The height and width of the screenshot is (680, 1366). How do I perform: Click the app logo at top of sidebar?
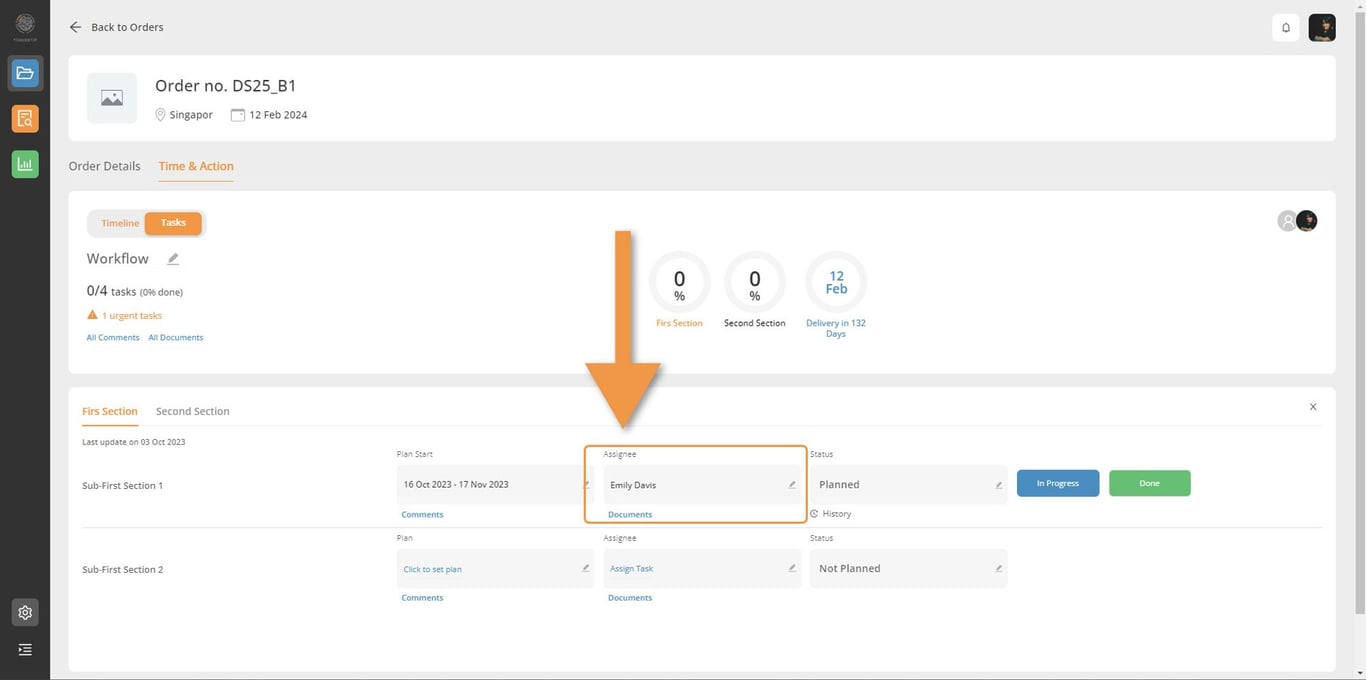[25, 24]
